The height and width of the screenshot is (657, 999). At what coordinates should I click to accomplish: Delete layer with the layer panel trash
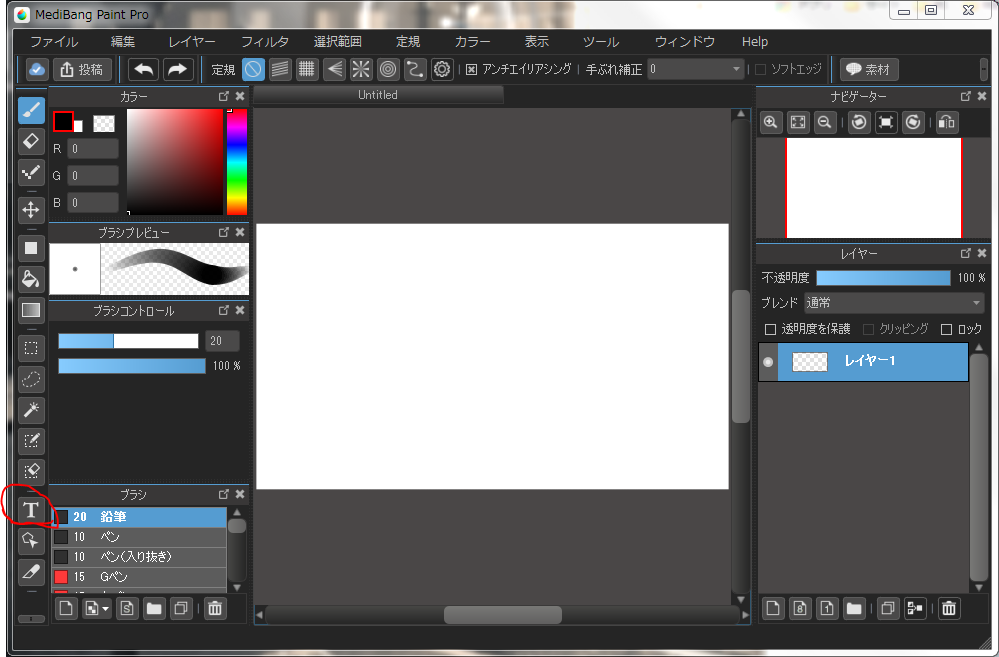tap(949, 609)
